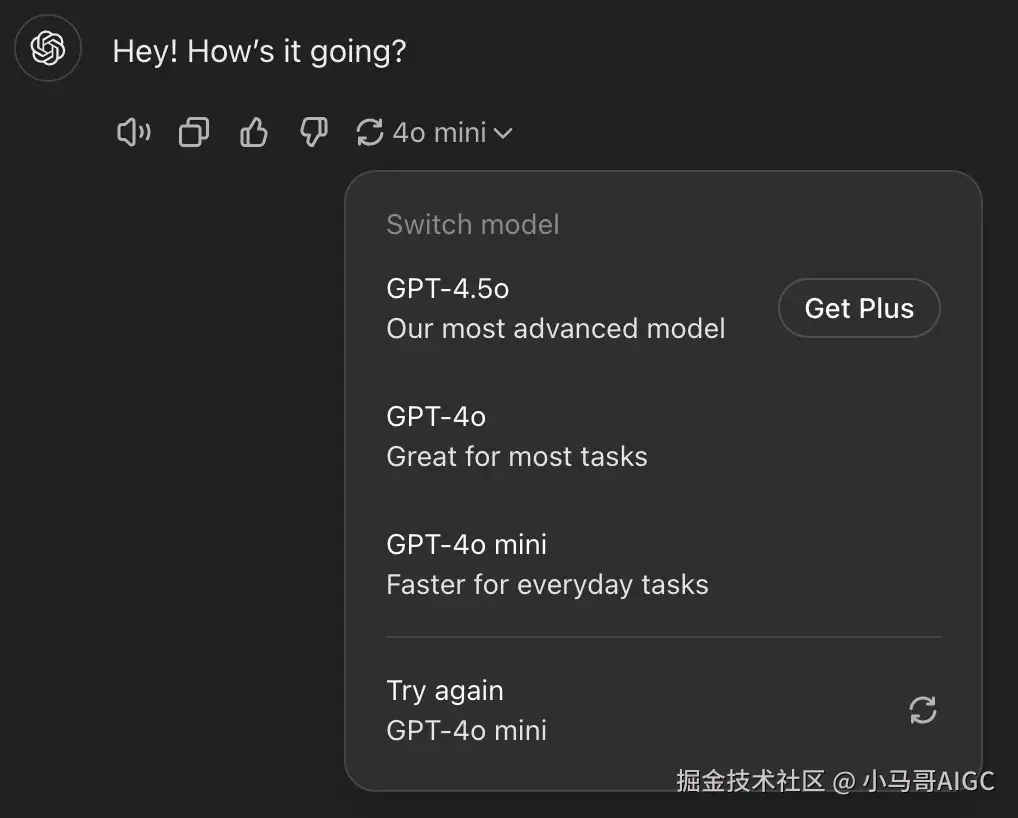This screenshot has width=1018, height=818.
Task: Select GPT-4.5o from Switch model menu
Action: [x=448, y=289]
